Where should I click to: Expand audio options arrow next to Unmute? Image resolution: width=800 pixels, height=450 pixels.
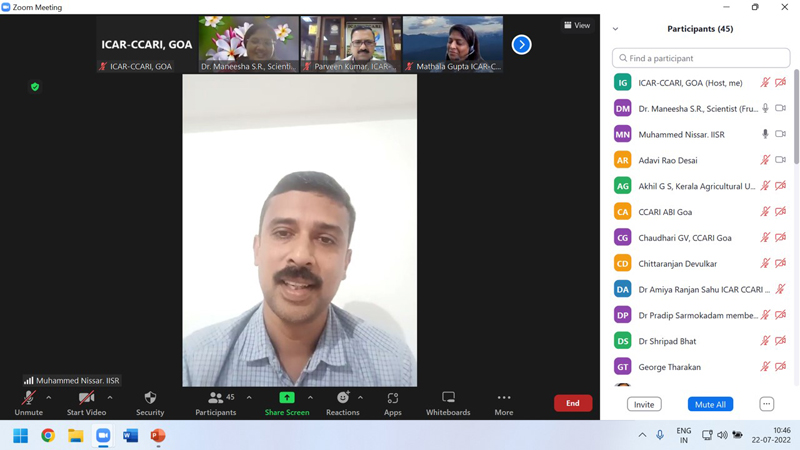click(x=48, y=397)
